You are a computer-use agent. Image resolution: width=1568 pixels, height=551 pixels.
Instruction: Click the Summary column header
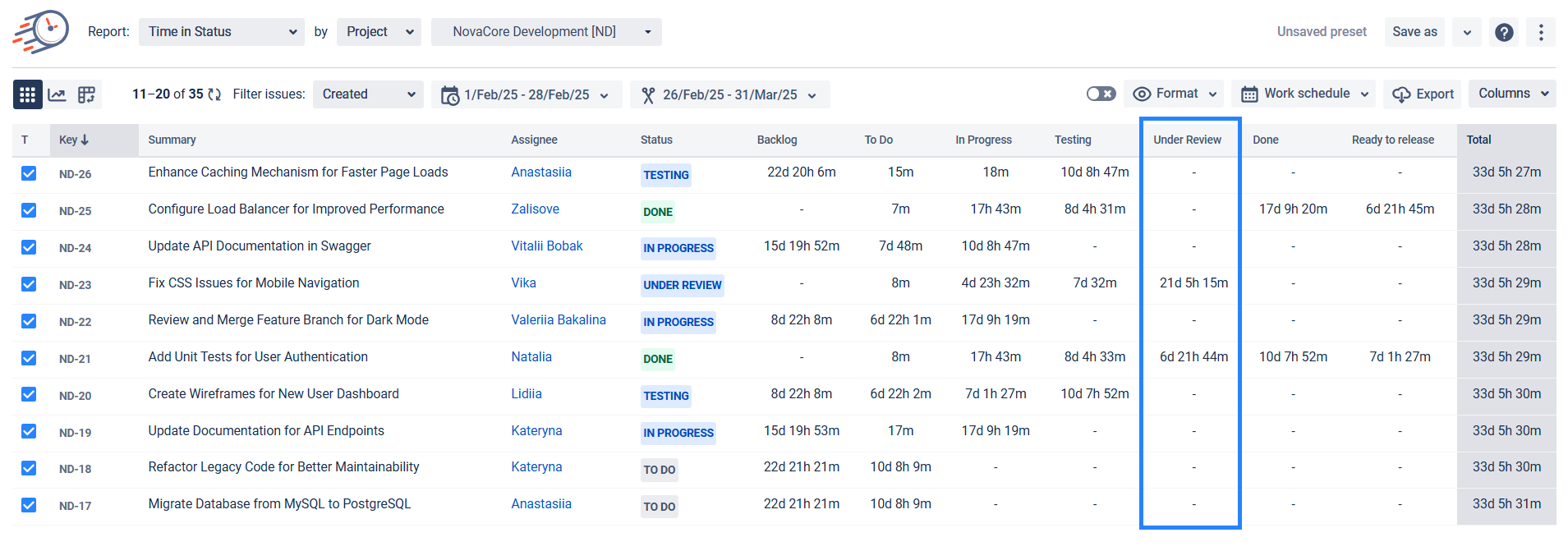pyautogui.click(x=172, y=140)
